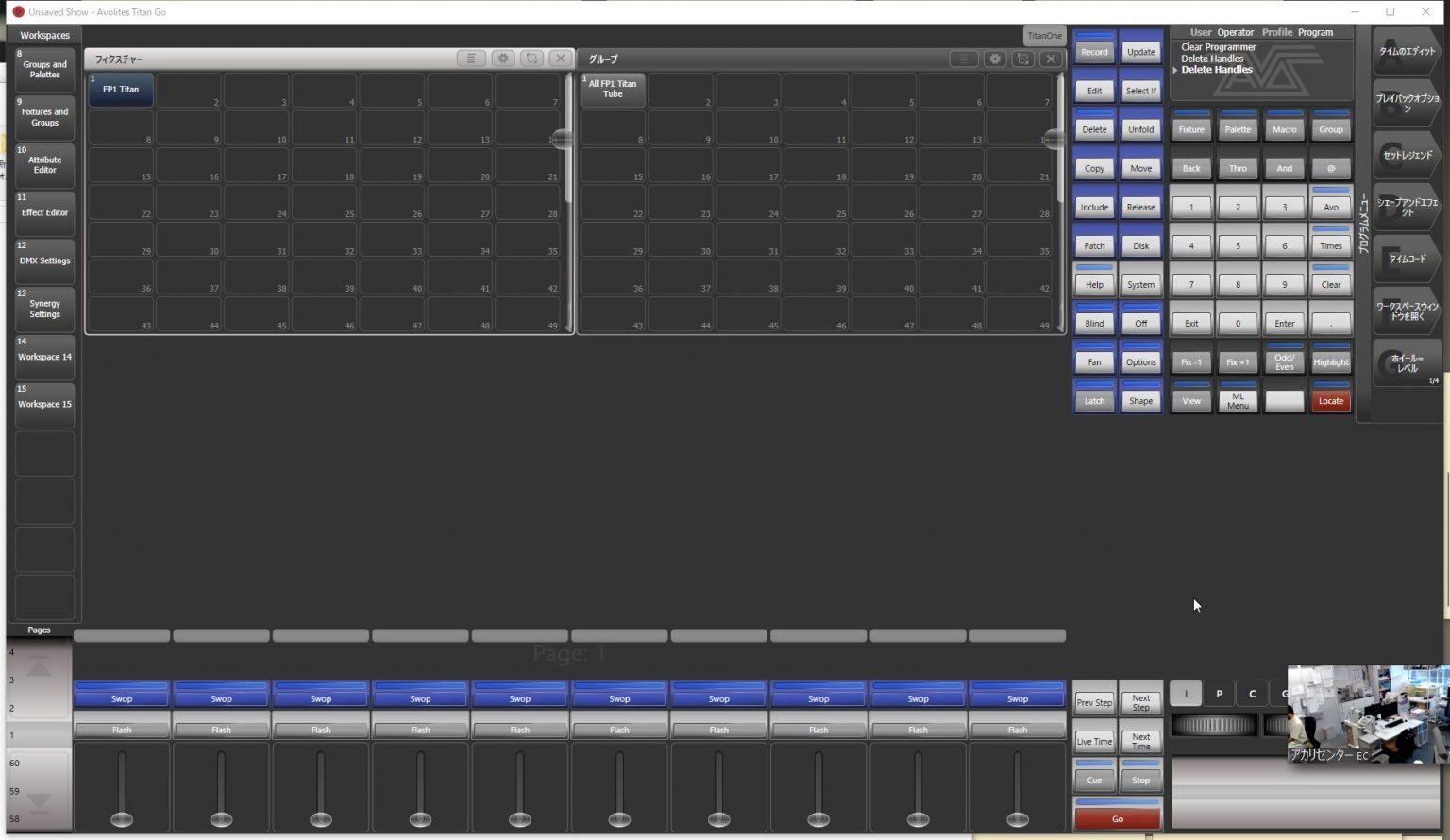The height and width of the screenshot is (840, 1450).
Task: Click the keypad Enter button
Action: point(1284,323)
